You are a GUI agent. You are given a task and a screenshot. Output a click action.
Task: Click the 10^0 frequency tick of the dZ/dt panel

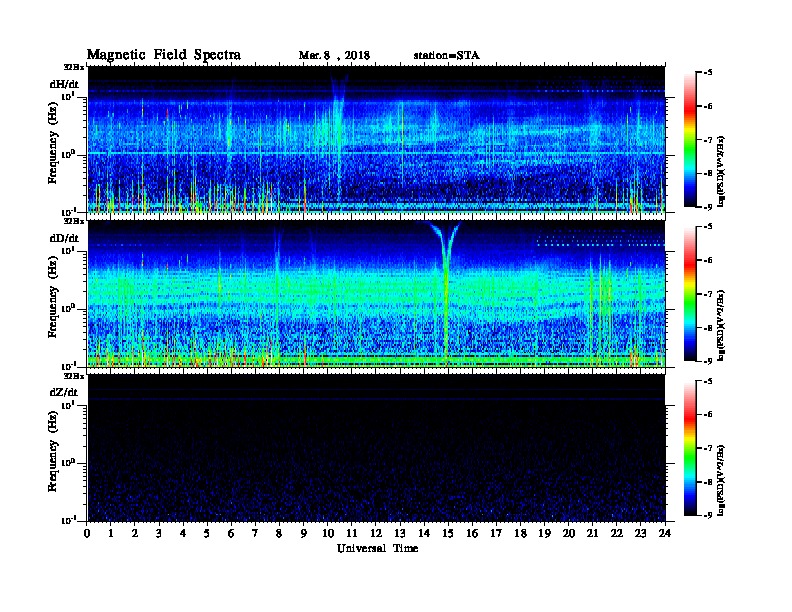pos(68,463)
